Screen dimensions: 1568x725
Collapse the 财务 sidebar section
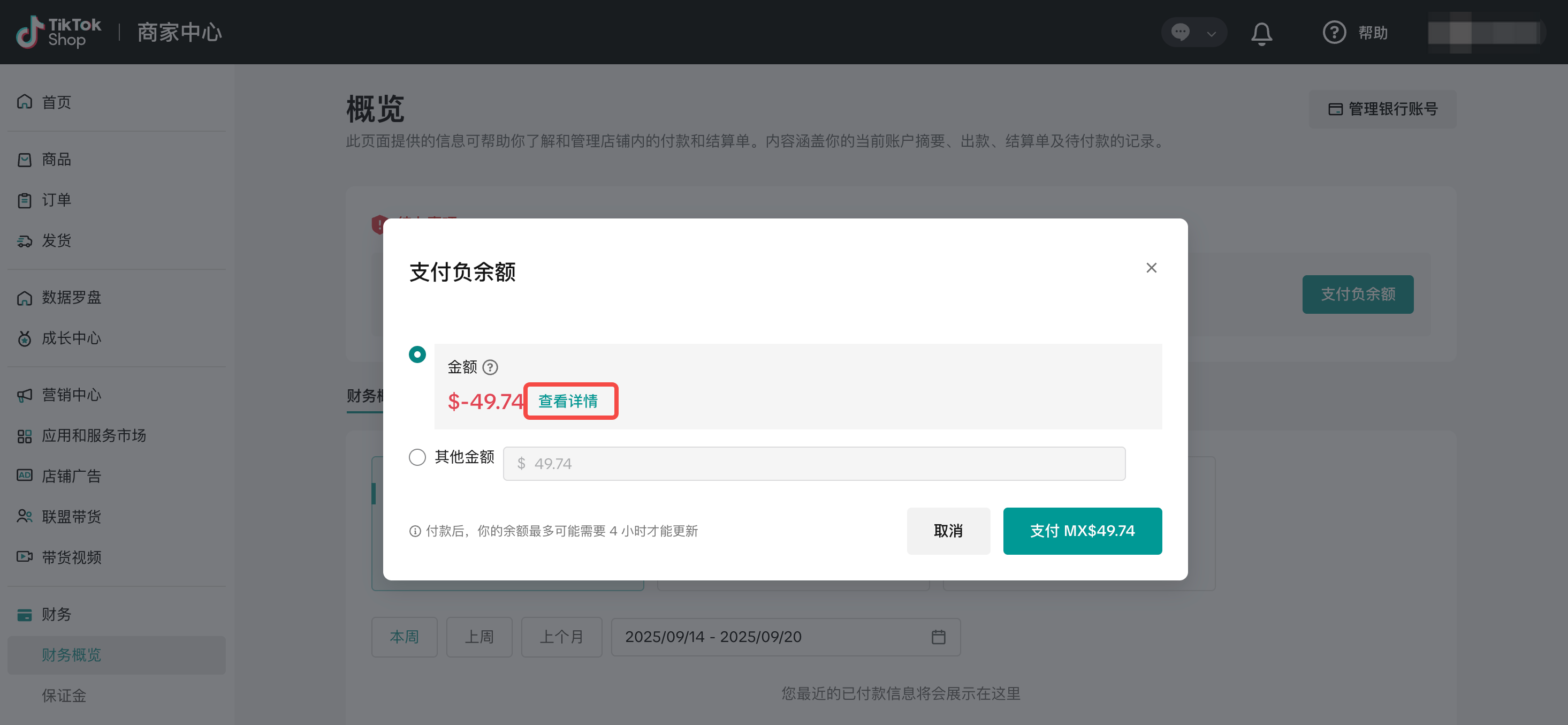pos(56,614)
